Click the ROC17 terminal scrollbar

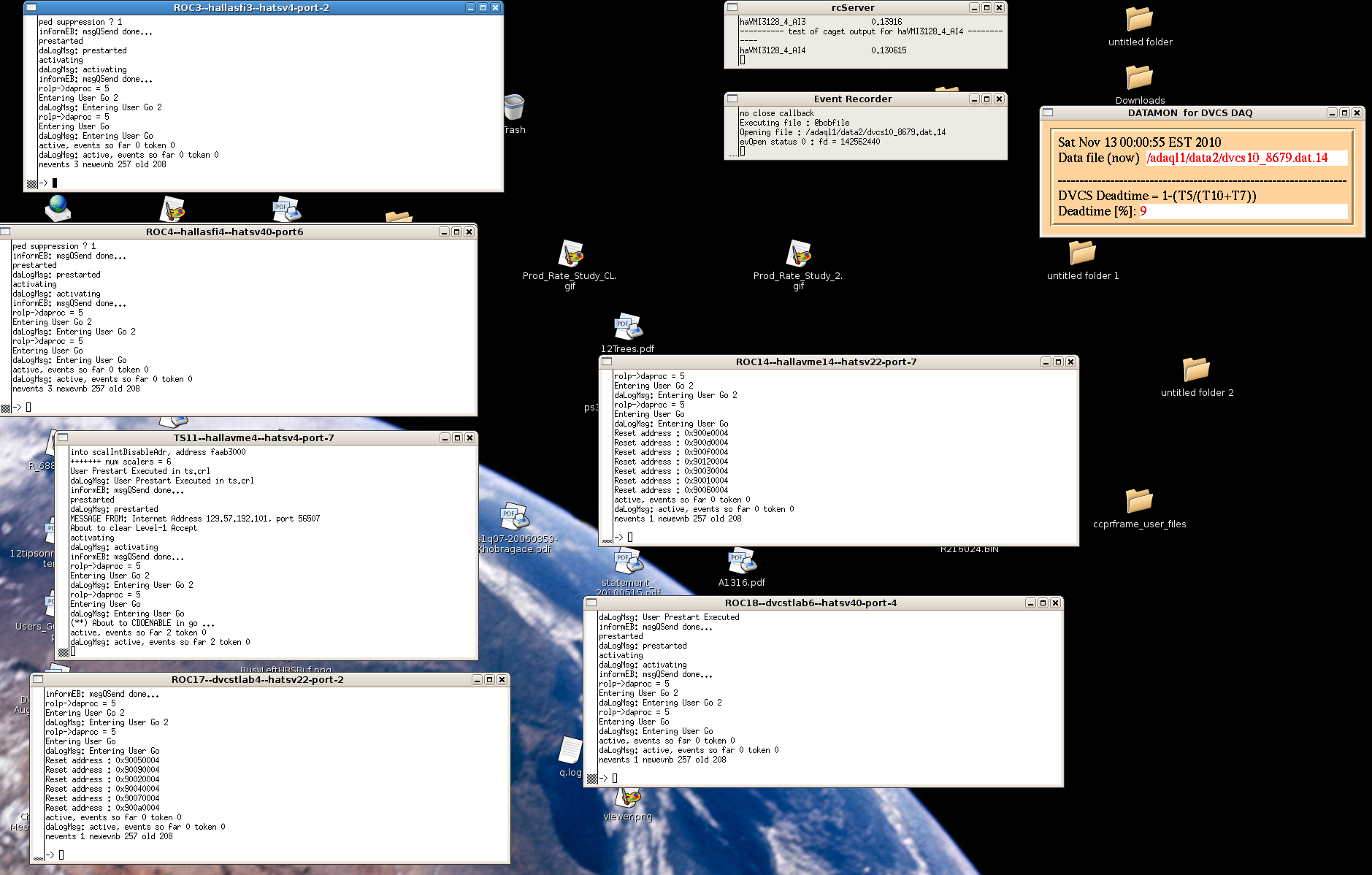coord(37,774)
